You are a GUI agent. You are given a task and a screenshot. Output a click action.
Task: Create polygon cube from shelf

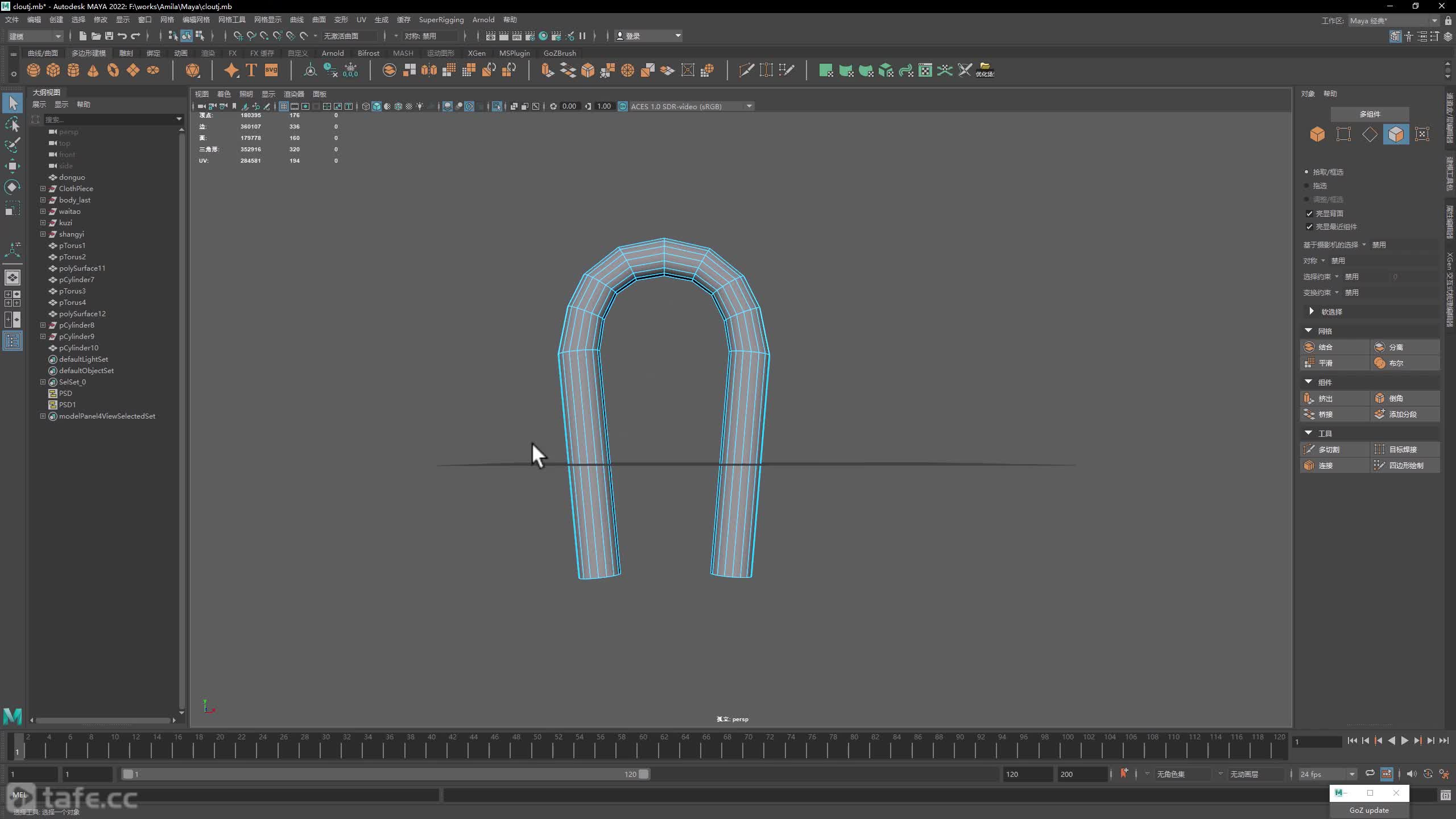(53, 71)
